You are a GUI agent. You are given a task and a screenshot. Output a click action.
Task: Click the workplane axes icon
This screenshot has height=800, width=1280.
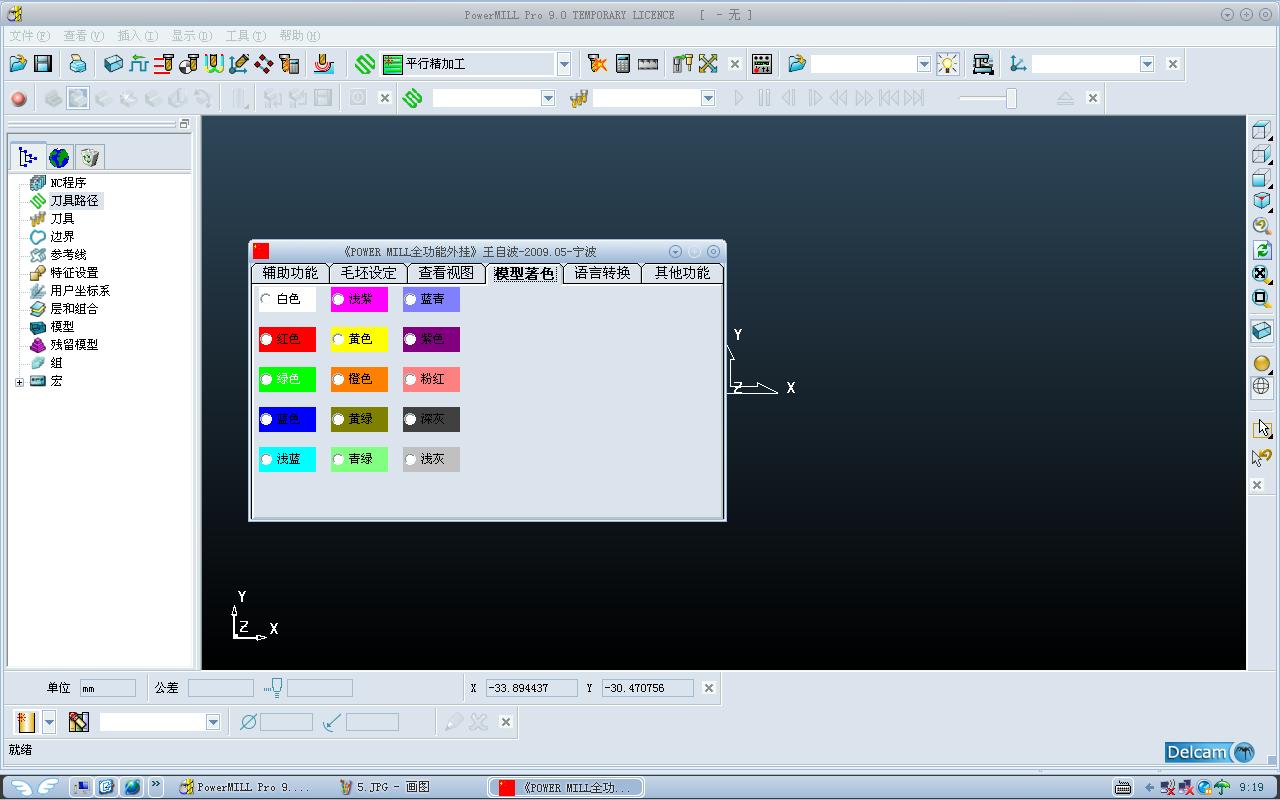[x=1018, y=64]
